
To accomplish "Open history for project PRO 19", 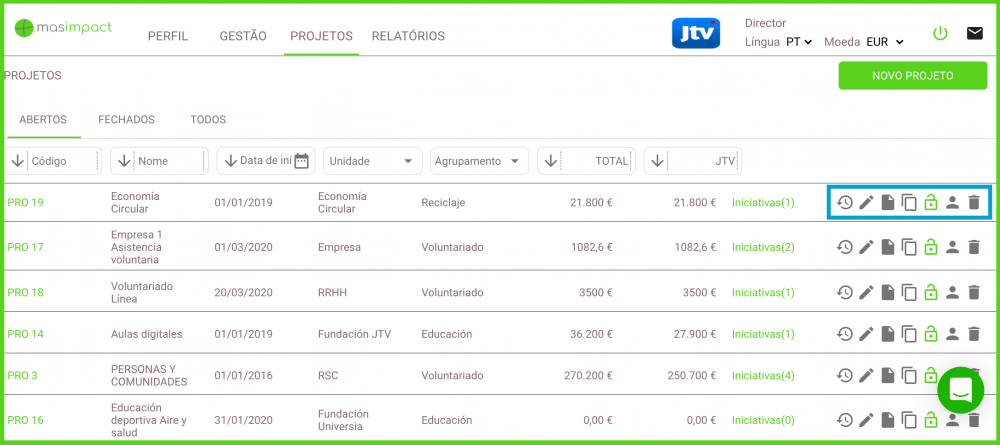I will coord(845,203).
